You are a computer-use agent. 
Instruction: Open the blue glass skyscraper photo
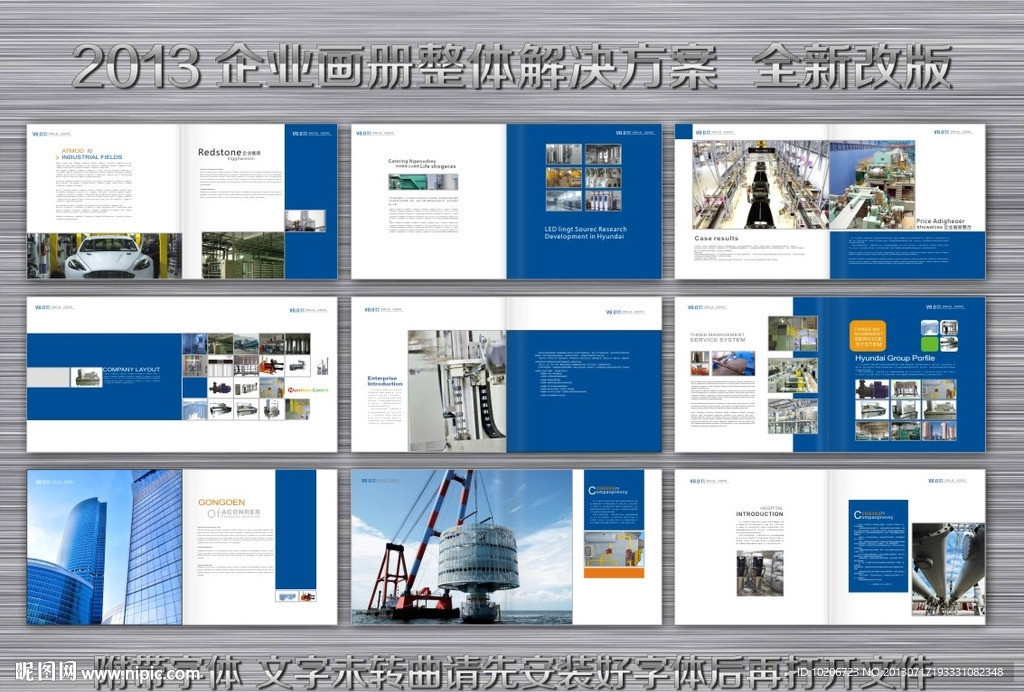(104, 547)
